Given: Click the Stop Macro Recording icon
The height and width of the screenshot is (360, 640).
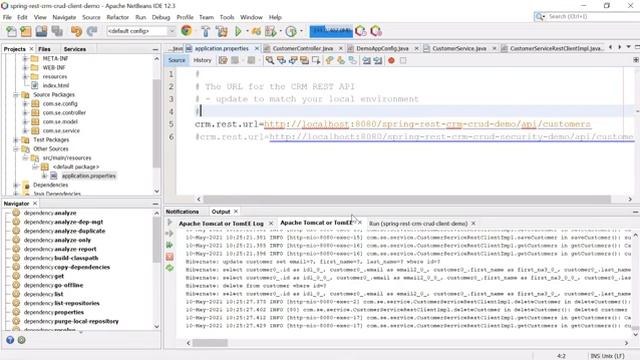Looking at the screenshot, I should [x=403, y=60].
